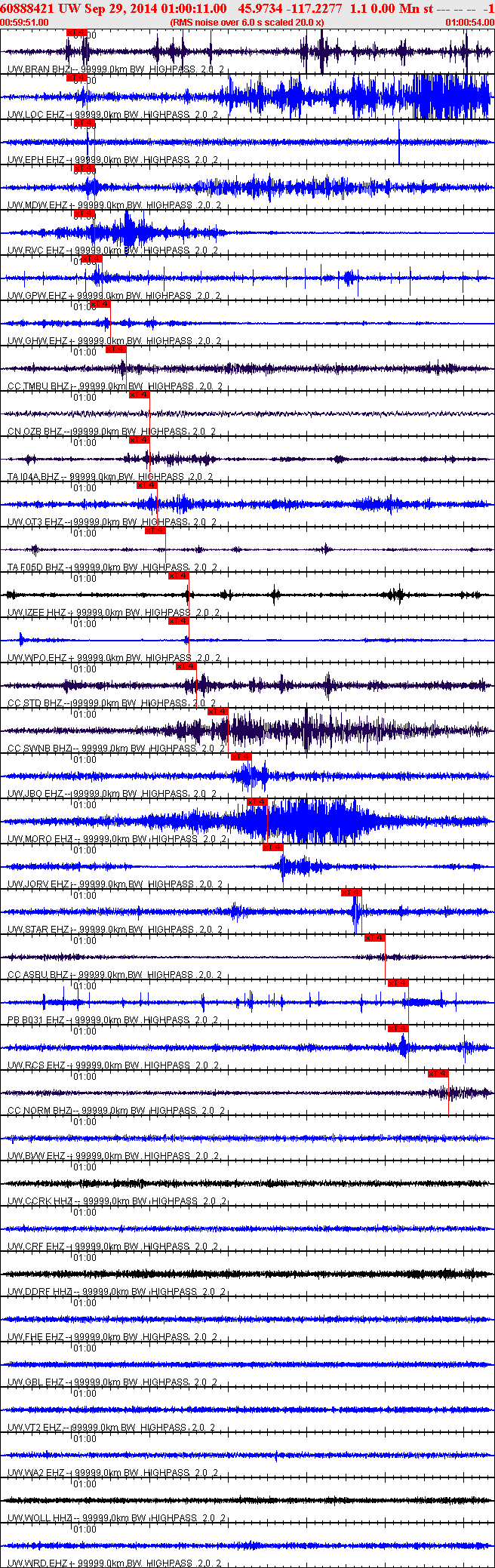This screenshot has width=495, height=1568.
Task: Click the UW.CRF EHZ station label
Action: tap(36, 1247)
